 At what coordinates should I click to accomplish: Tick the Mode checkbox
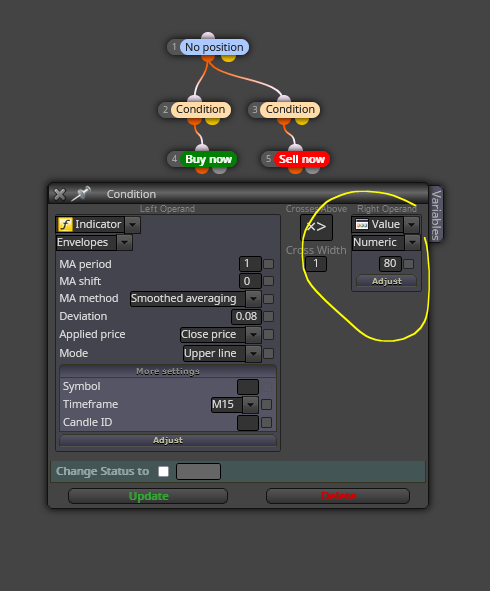268,354
